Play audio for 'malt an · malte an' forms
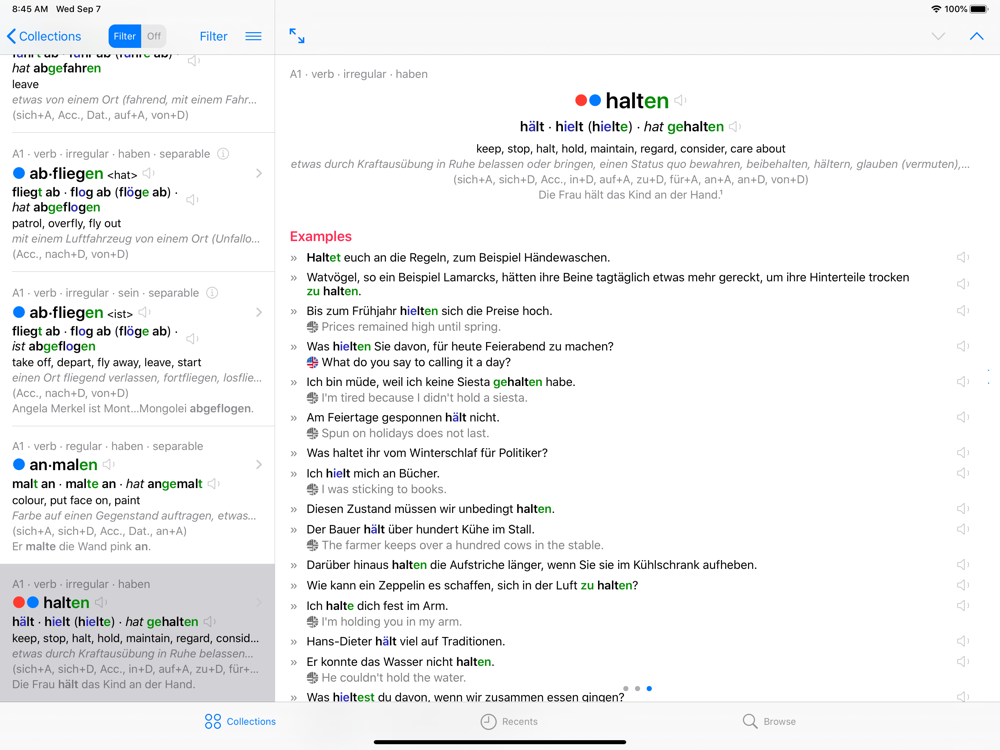This screenshot has width=1000, height=750. (x=214, y=484)
